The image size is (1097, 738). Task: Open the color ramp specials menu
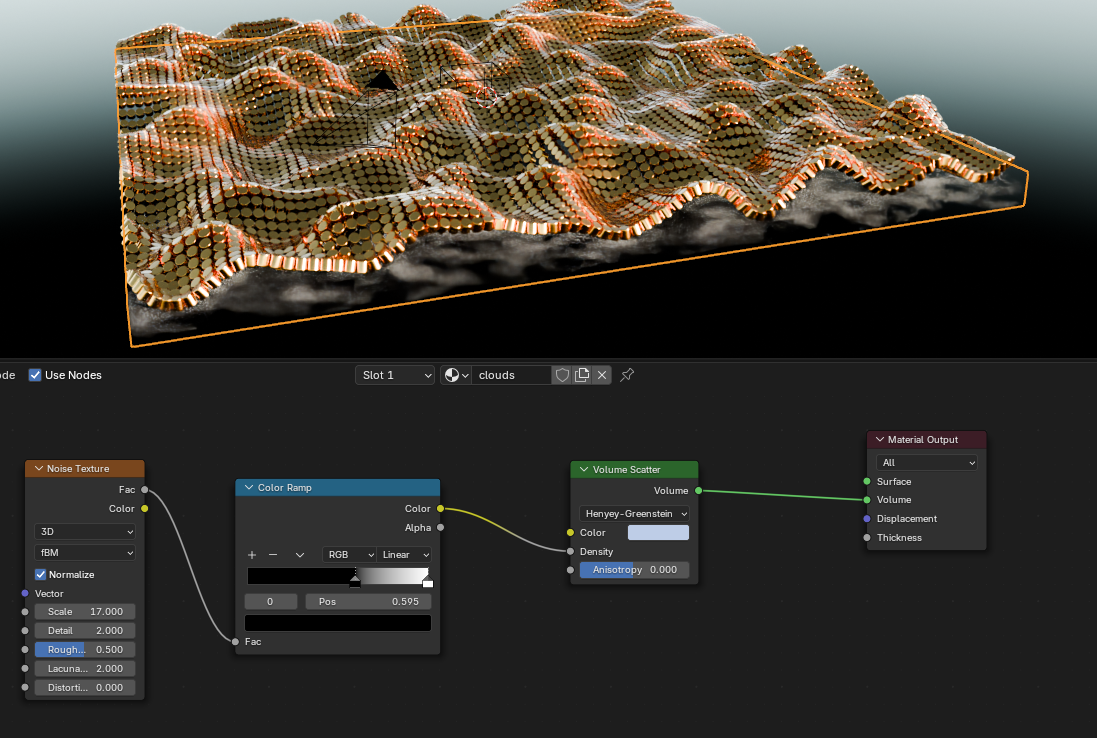[298, 554]
